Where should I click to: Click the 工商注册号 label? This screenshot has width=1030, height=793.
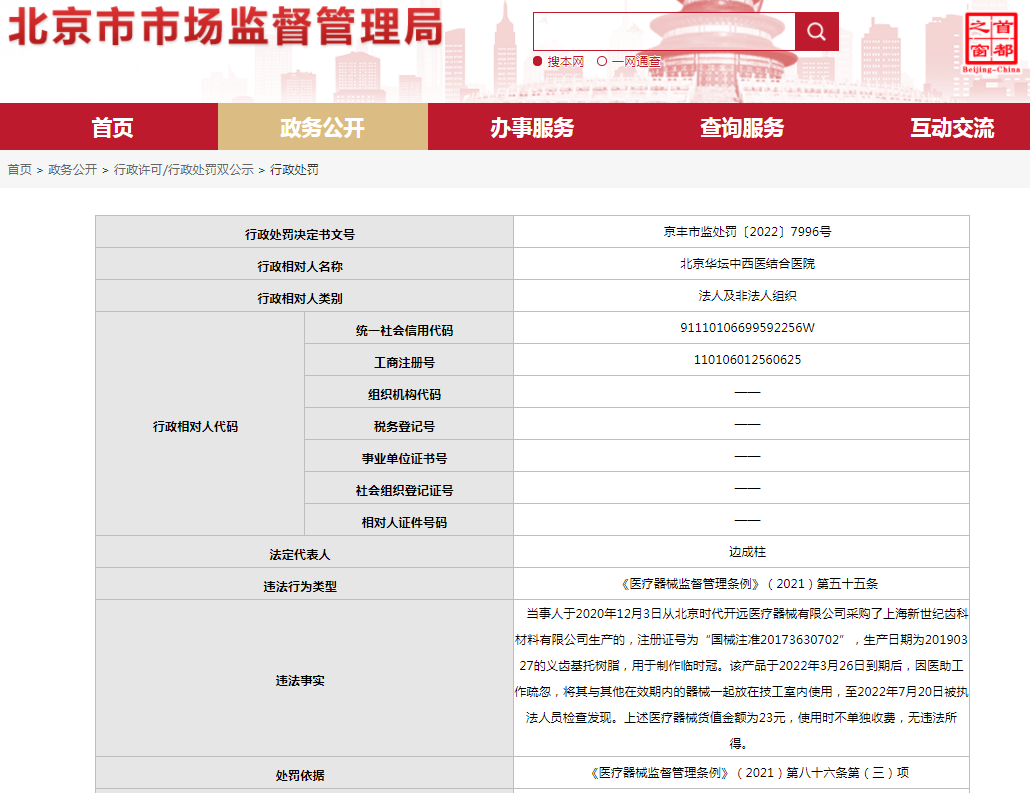click(x=404, y=363)
